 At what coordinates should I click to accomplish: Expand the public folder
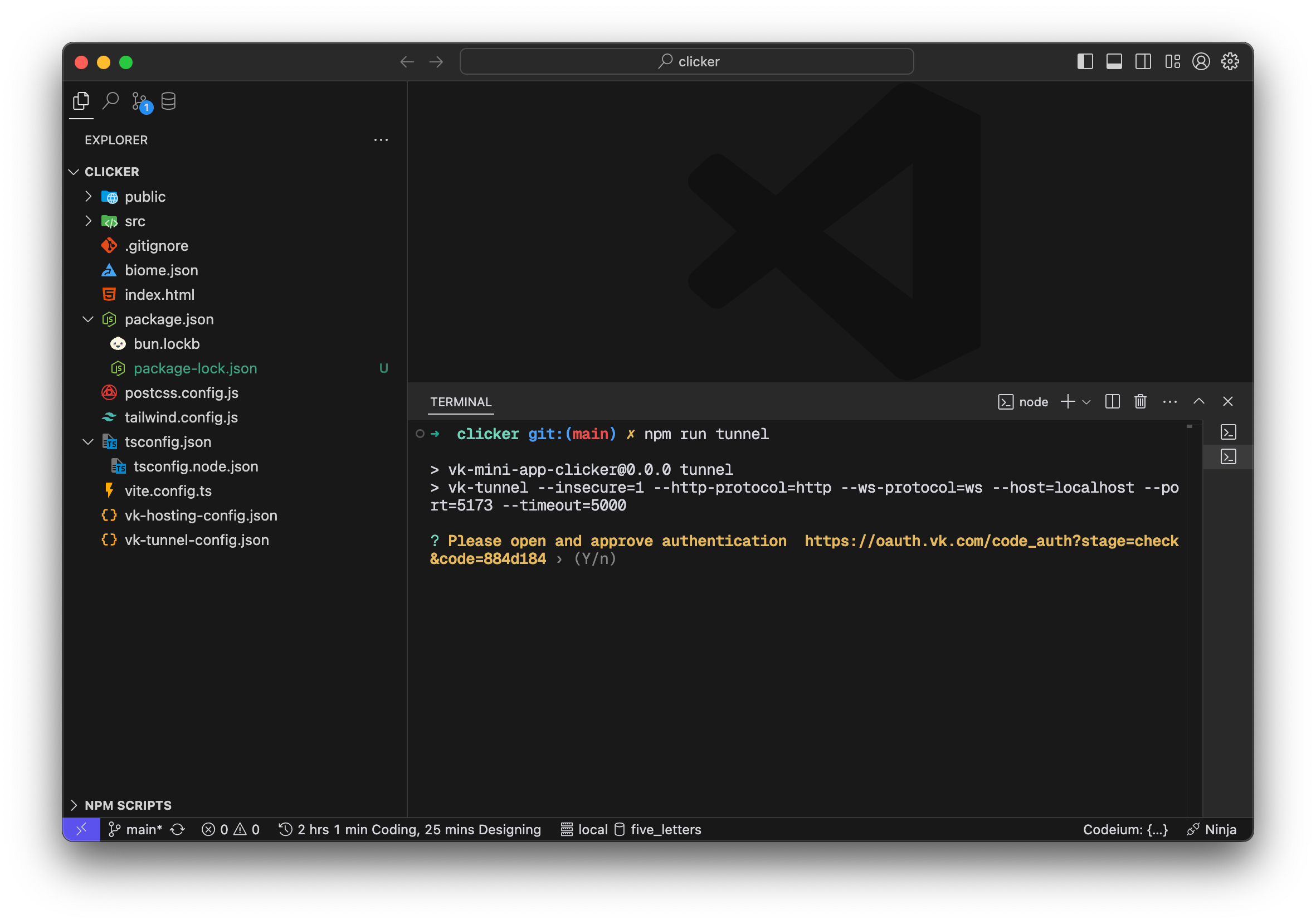[145, 197]
